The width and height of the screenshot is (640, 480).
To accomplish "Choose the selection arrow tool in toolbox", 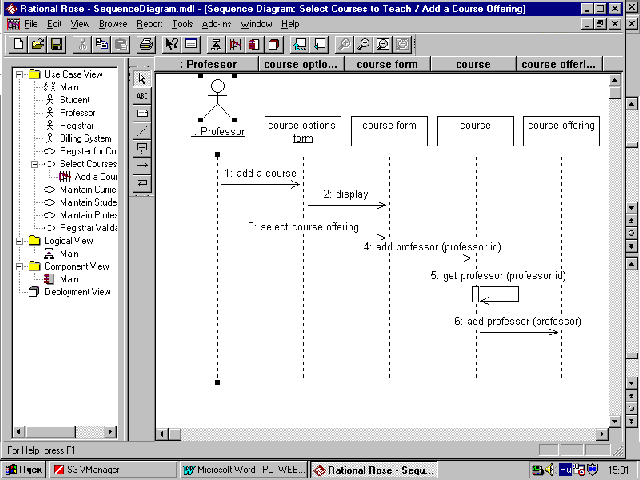I will coord(142,78).
